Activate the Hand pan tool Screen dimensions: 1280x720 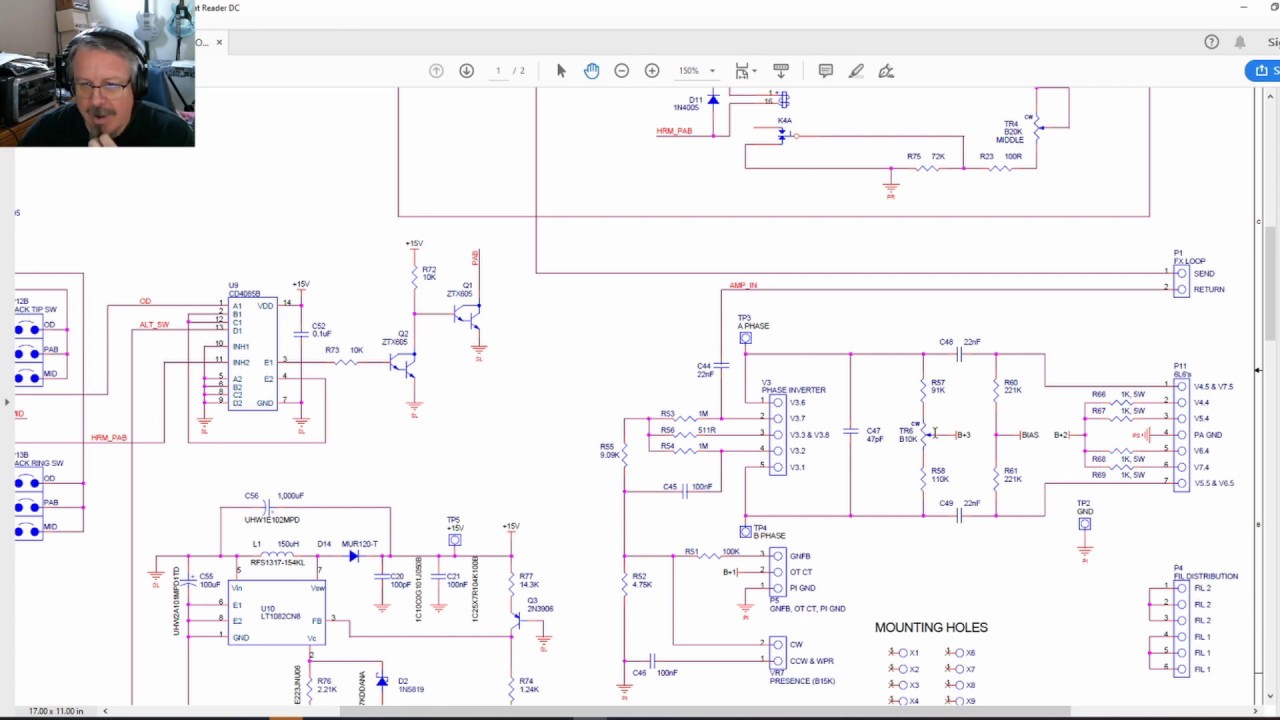click(x=591, y=71)
